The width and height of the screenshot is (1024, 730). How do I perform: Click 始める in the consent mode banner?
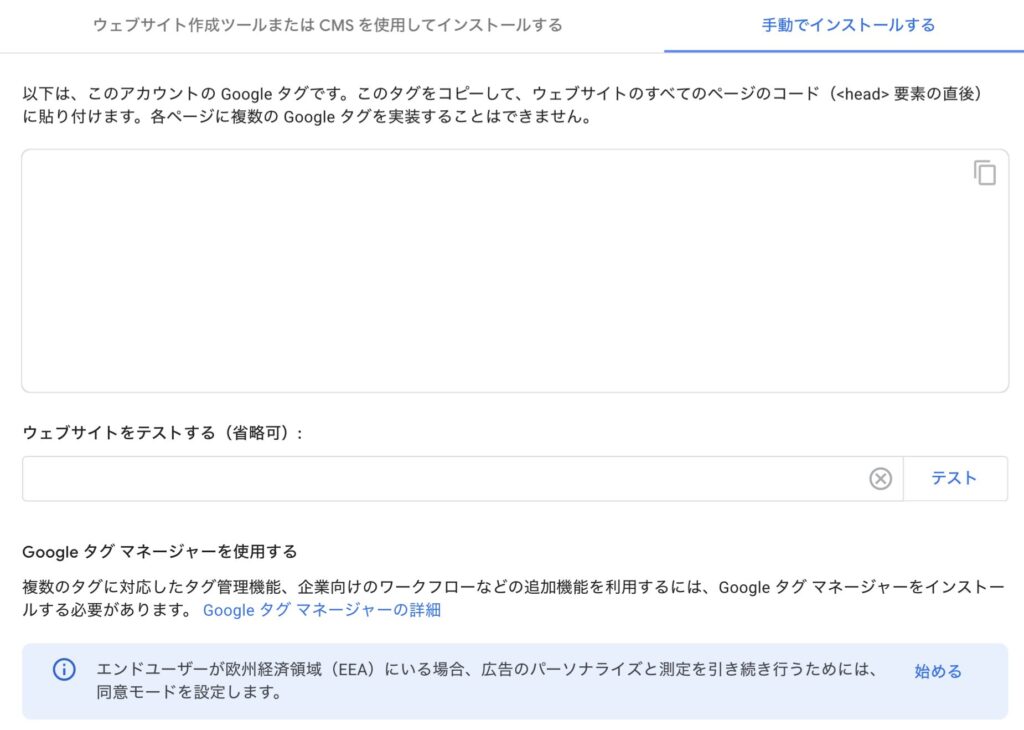[x=938, y=671]
